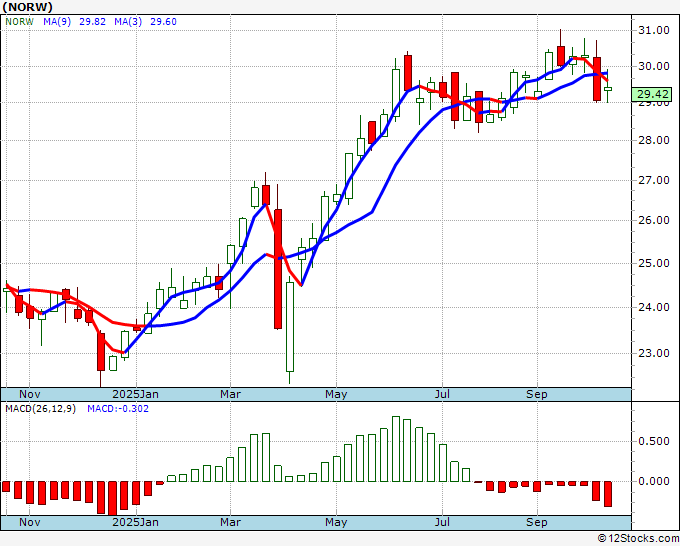Click the MACD:-0.302 value label
The width and height of the screenshot is (680, 546).
(118, 409)
